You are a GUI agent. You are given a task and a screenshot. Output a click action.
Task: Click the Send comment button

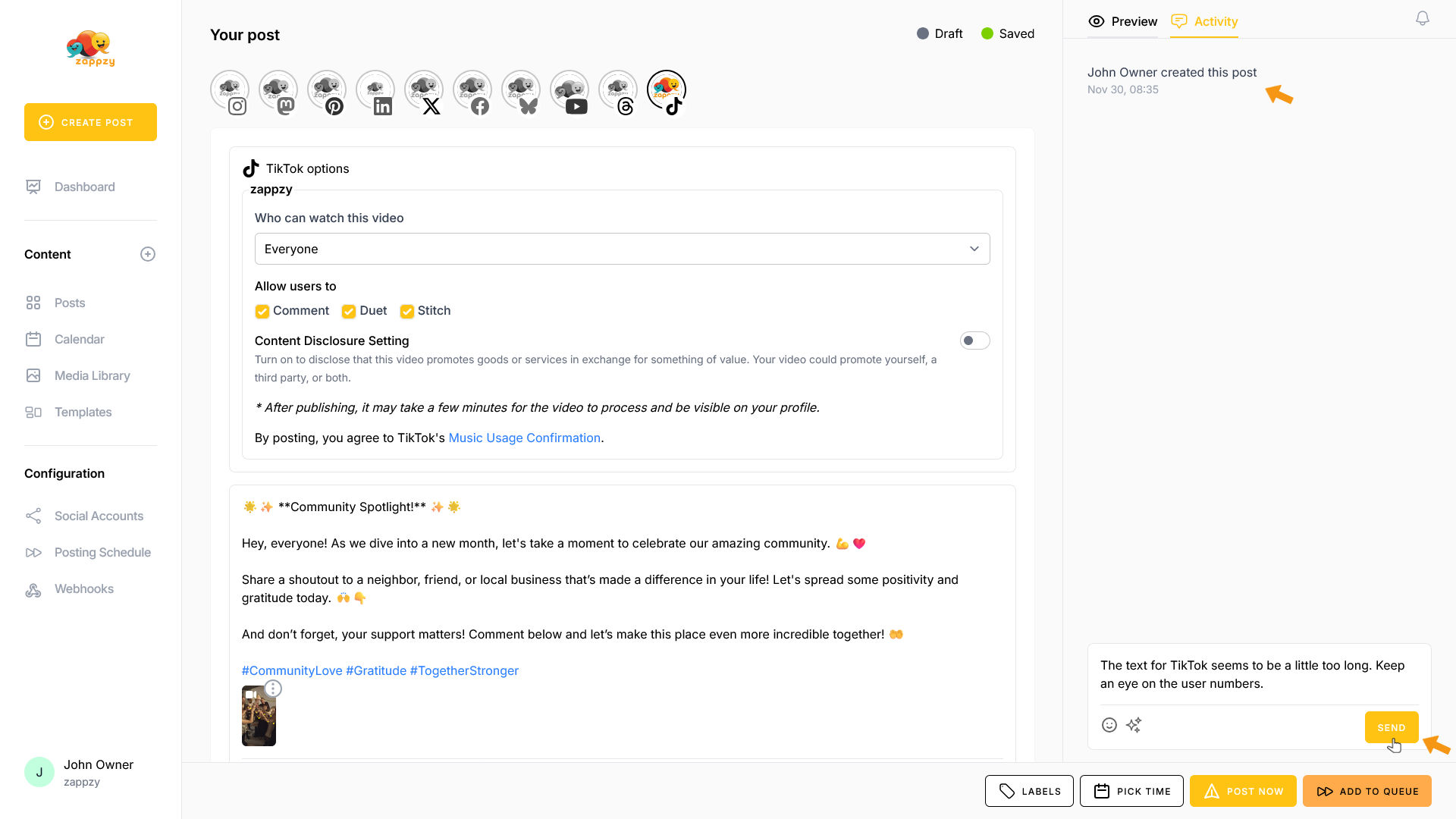[x=1391, y=727]
